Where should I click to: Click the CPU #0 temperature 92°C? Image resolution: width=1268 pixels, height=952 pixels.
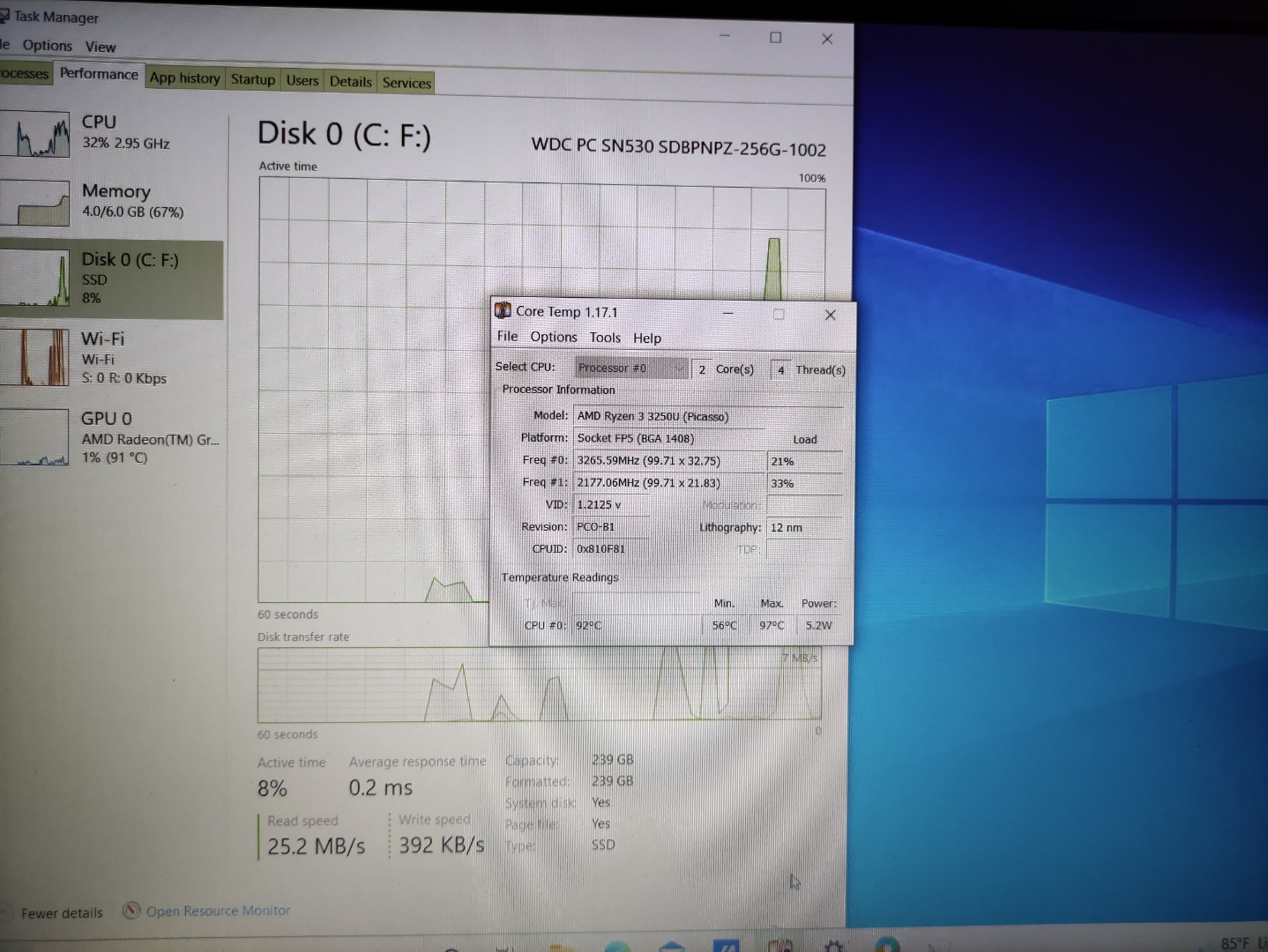[635, 625]
